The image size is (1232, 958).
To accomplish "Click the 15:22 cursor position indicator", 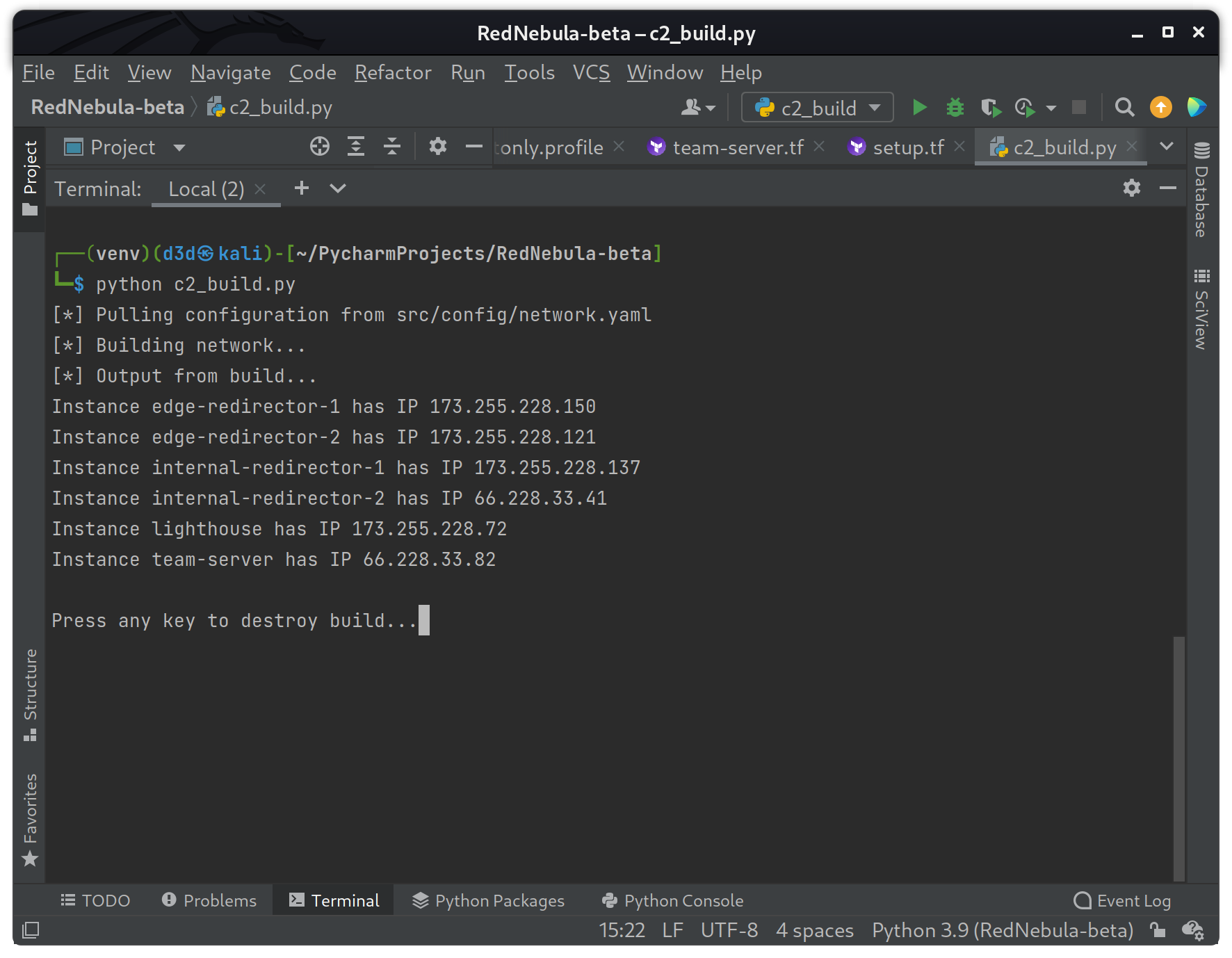I will click(x=622, y=930).
